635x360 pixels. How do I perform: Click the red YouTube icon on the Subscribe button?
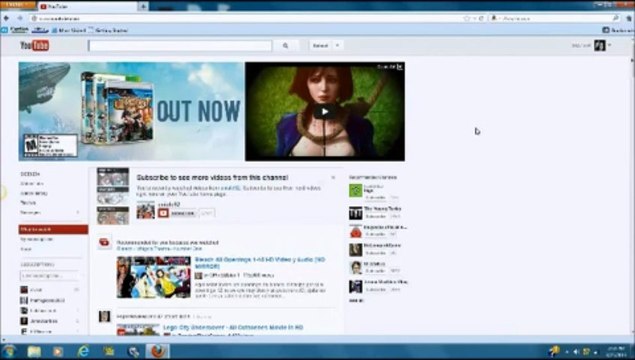pyautogui.click(x=163, y=213)
